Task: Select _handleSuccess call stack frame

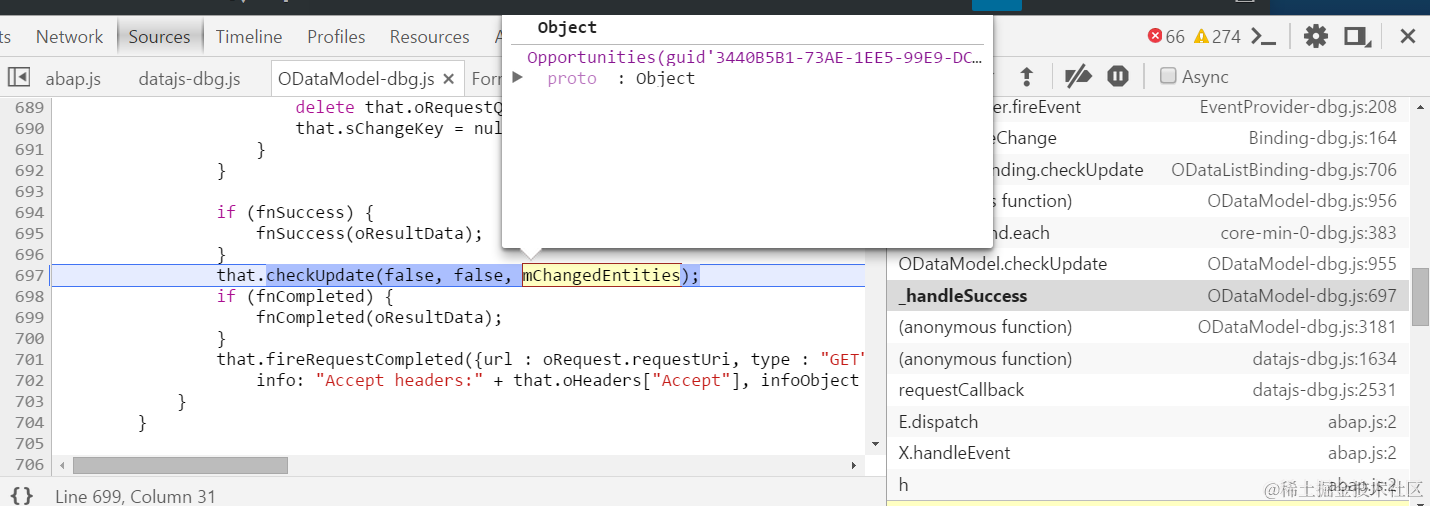Action: (x=1148, y=296)
